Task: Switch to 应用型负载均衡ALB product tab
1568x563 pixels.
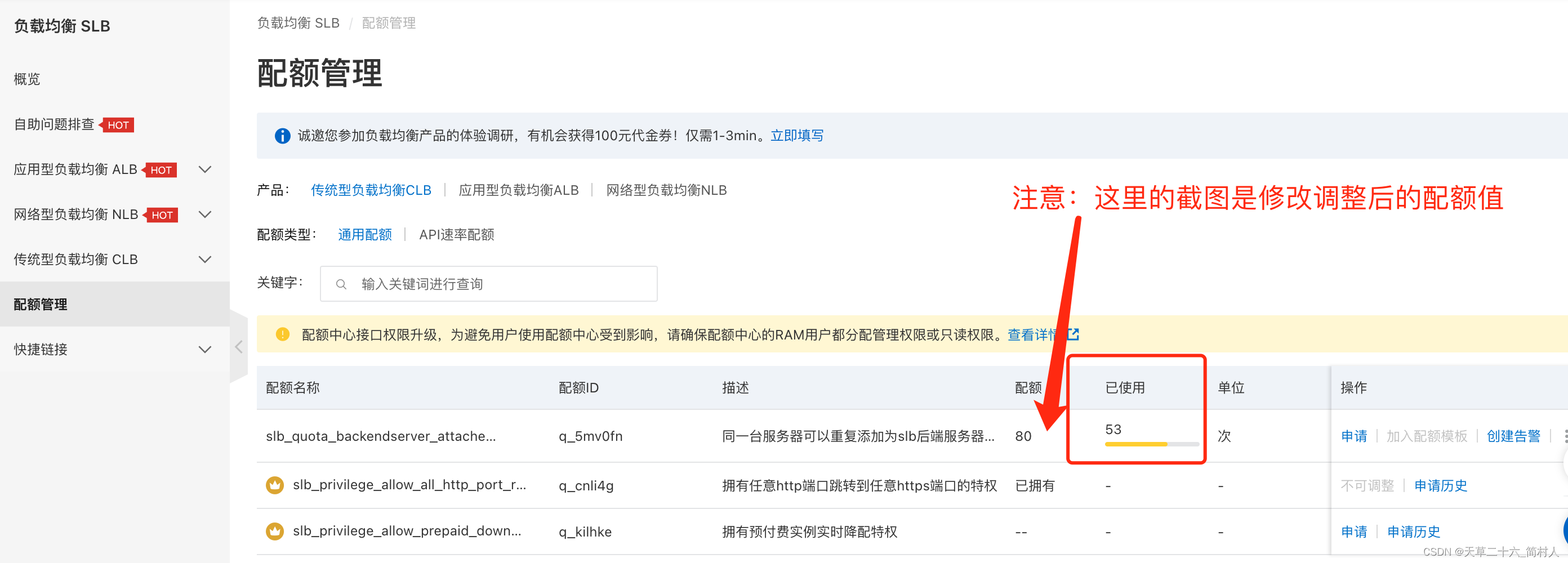Action: point(519,190)
